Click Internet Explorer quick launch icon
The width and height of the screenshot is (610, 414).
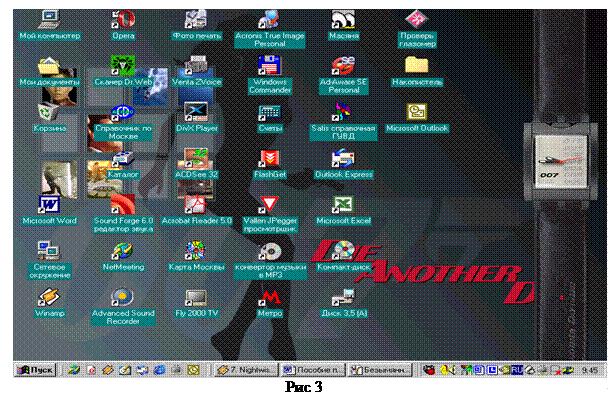[x=159, y=370]
